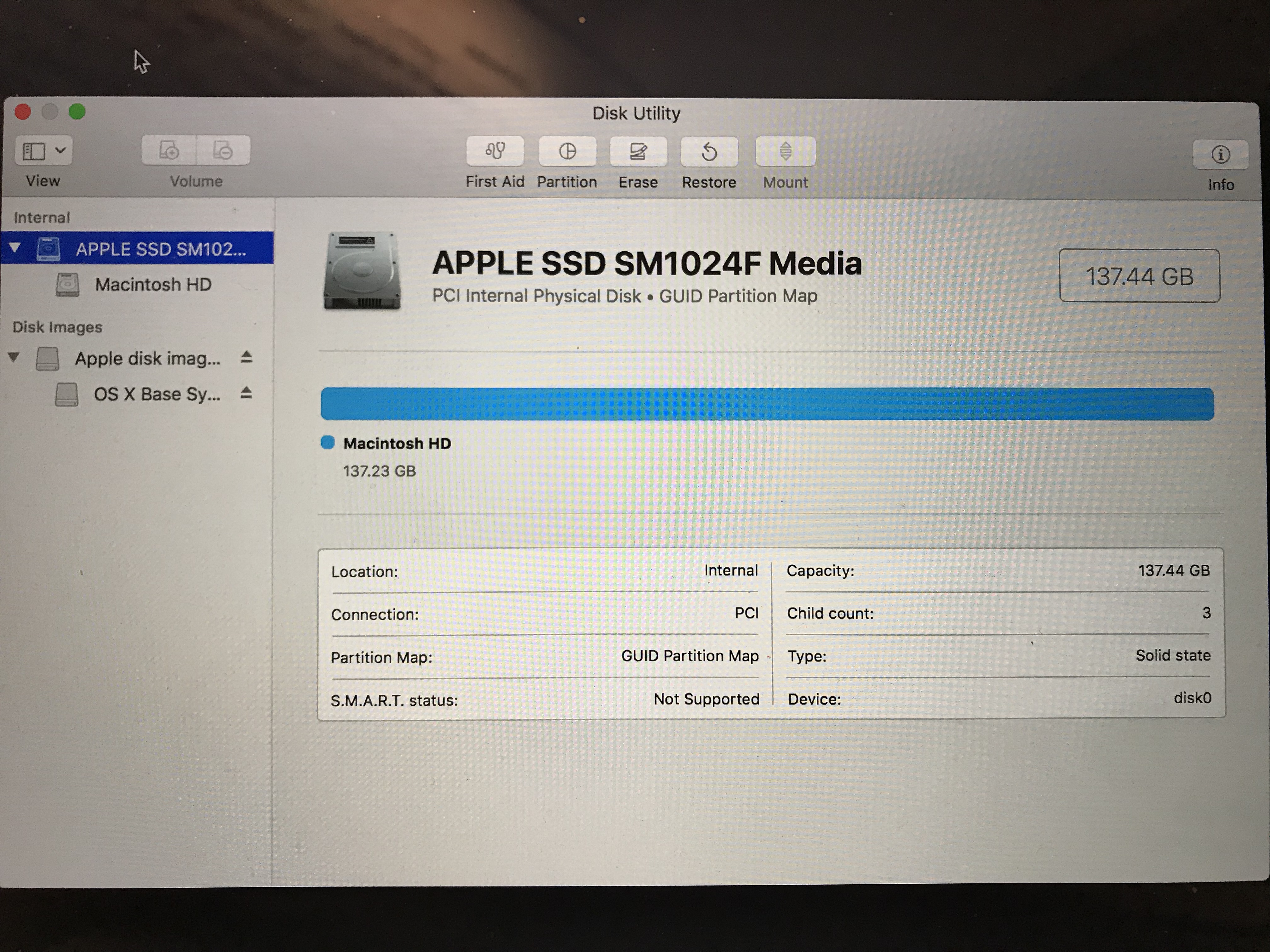Click the add volume icon
1270x952 pixels.
169,150
